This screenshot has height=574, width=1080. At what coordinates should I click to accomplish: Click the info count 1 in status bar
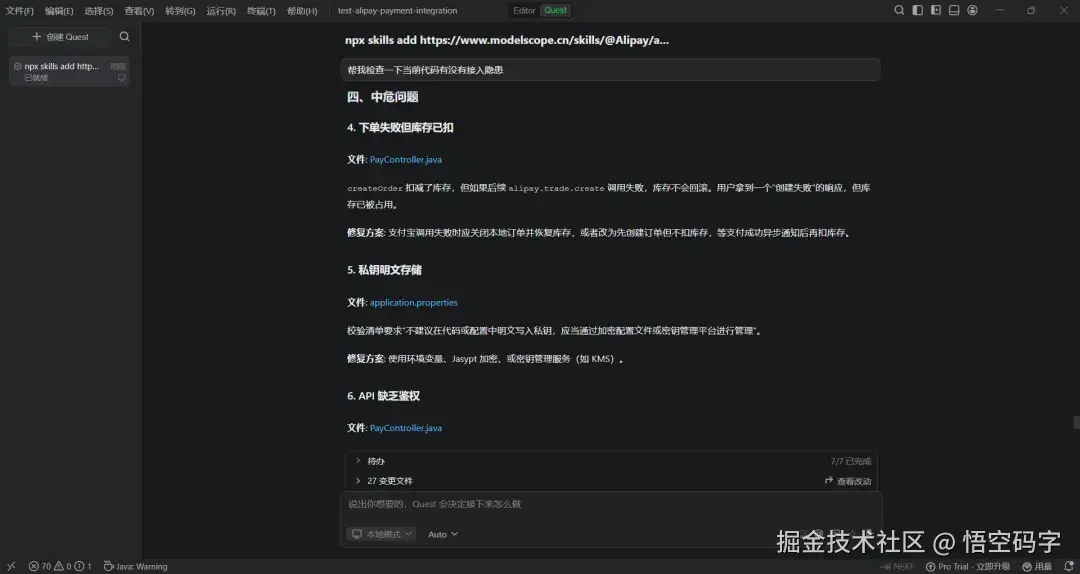coord(83,566)
